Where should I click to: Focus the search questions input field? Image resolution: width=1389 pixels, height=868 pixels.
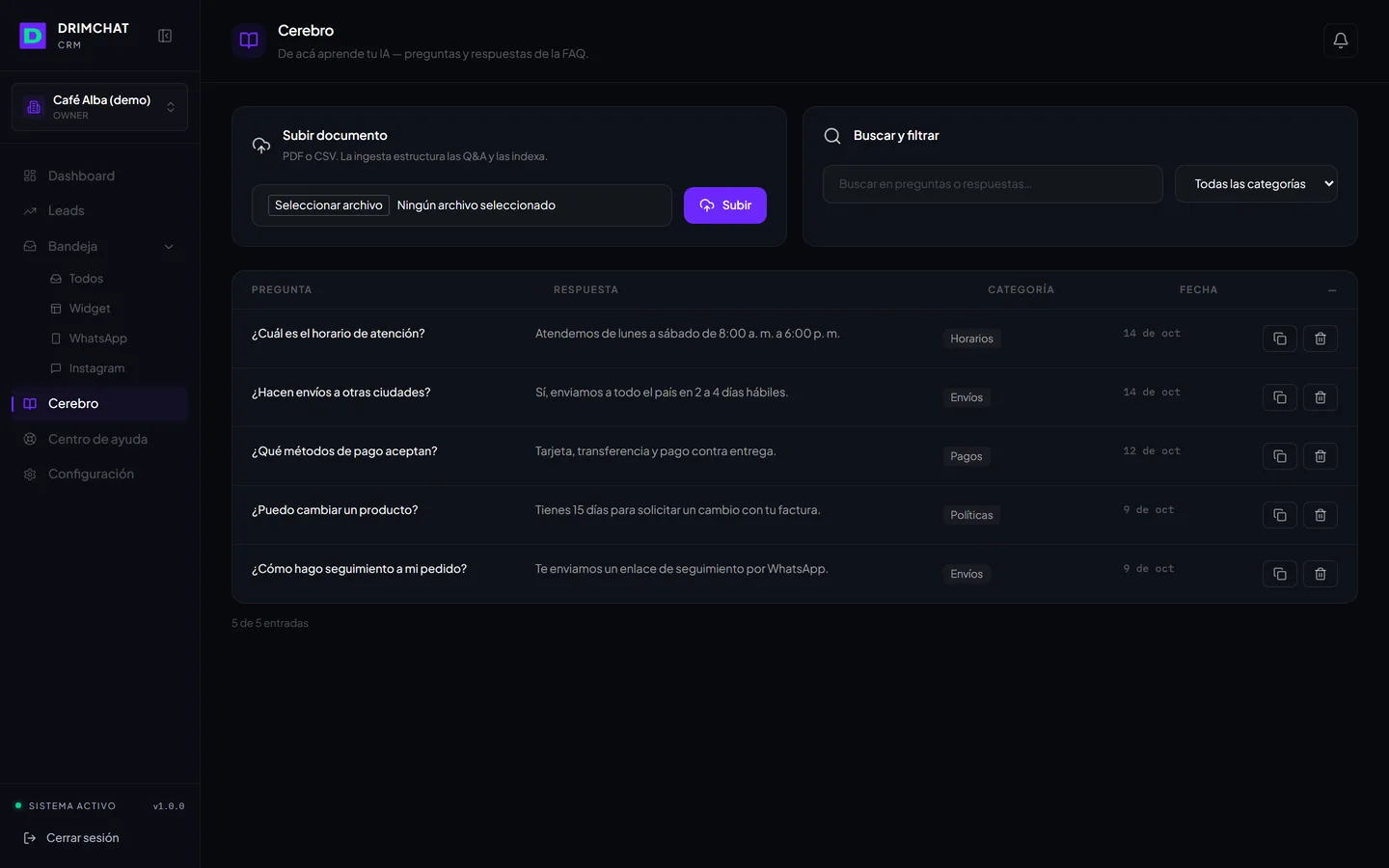point(993,184)
